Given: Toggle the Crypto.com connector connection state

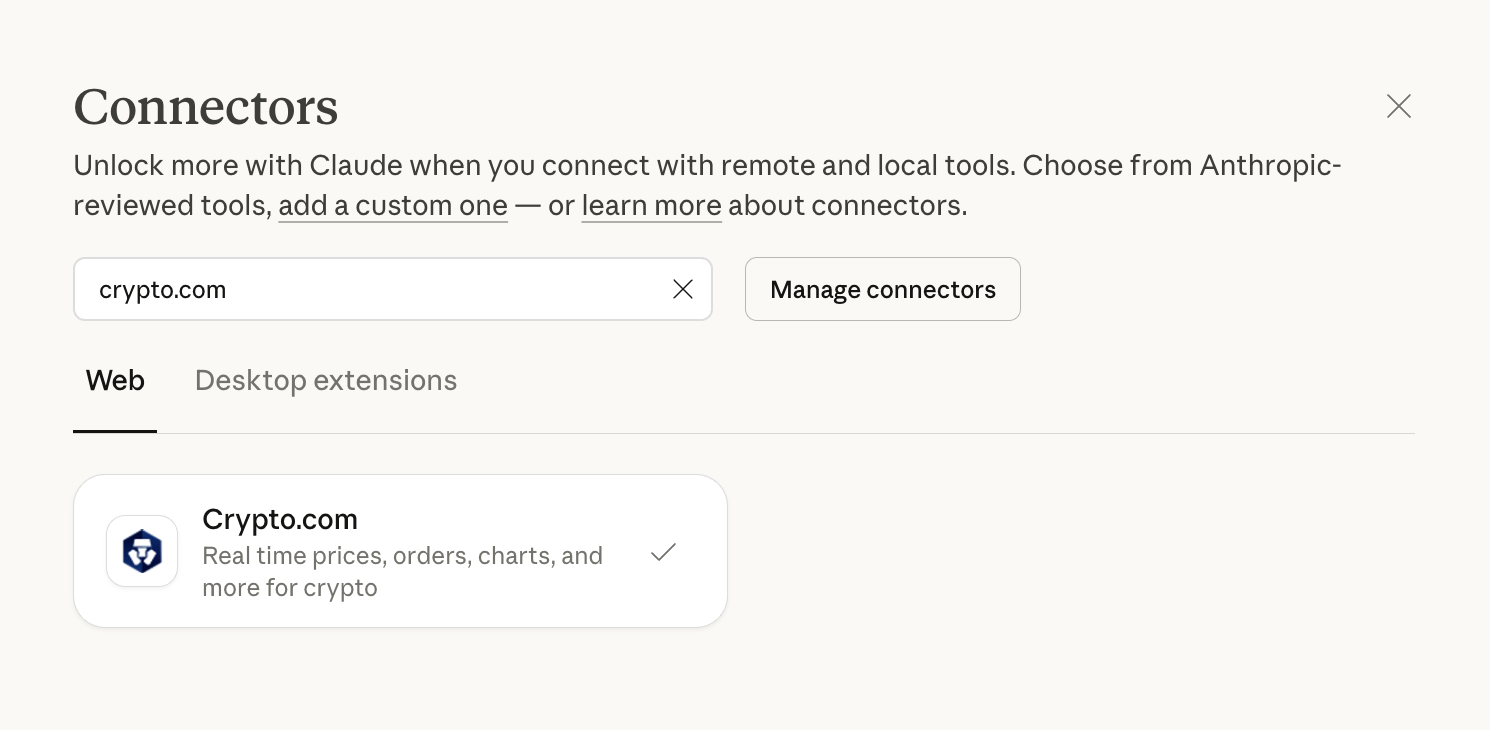Looking at the screenshot, I should 663,551.
